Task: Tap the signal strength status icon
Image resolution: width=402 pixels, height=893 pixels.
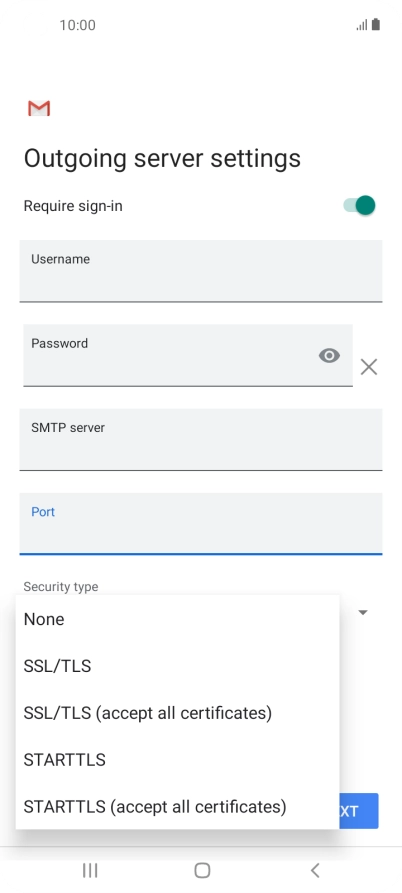Action: (x=362, y=25)
